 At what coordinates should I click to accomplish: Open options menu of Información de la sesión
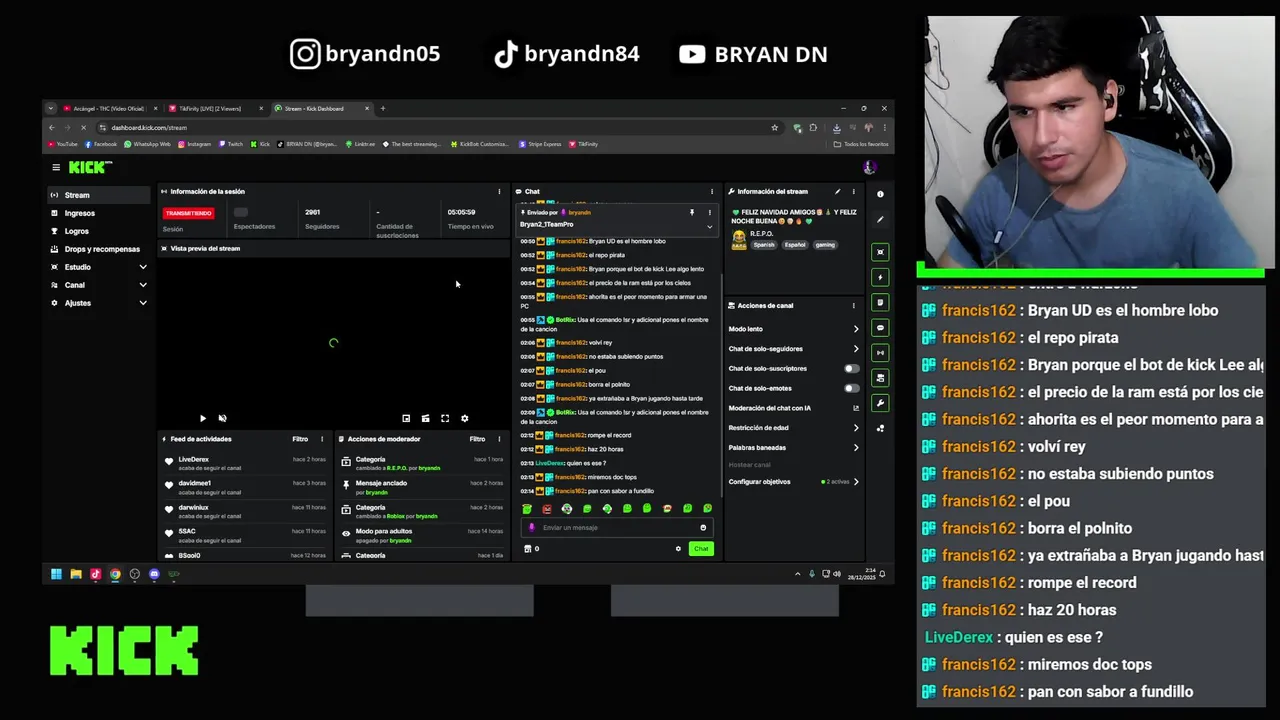tap(499, 191)
